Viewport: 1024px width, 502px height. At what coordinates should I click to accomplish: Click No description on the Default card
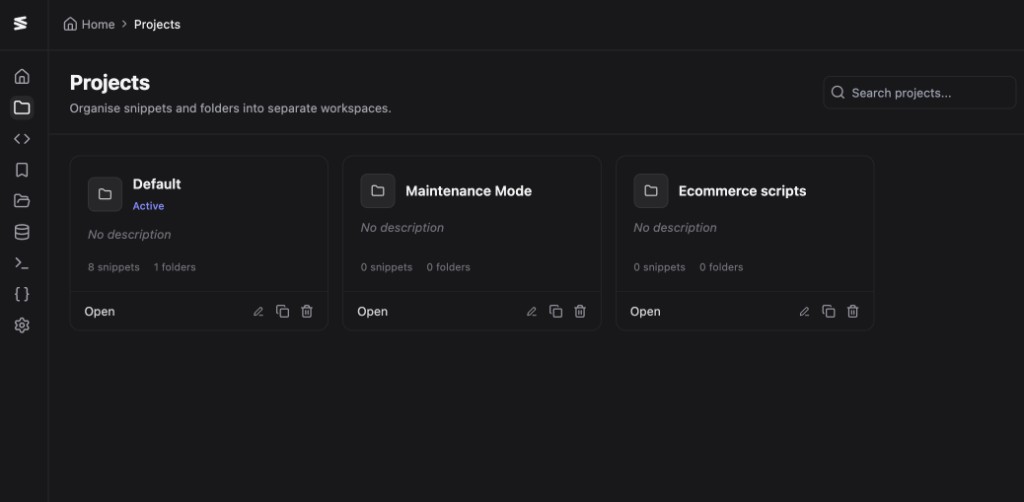129,234
